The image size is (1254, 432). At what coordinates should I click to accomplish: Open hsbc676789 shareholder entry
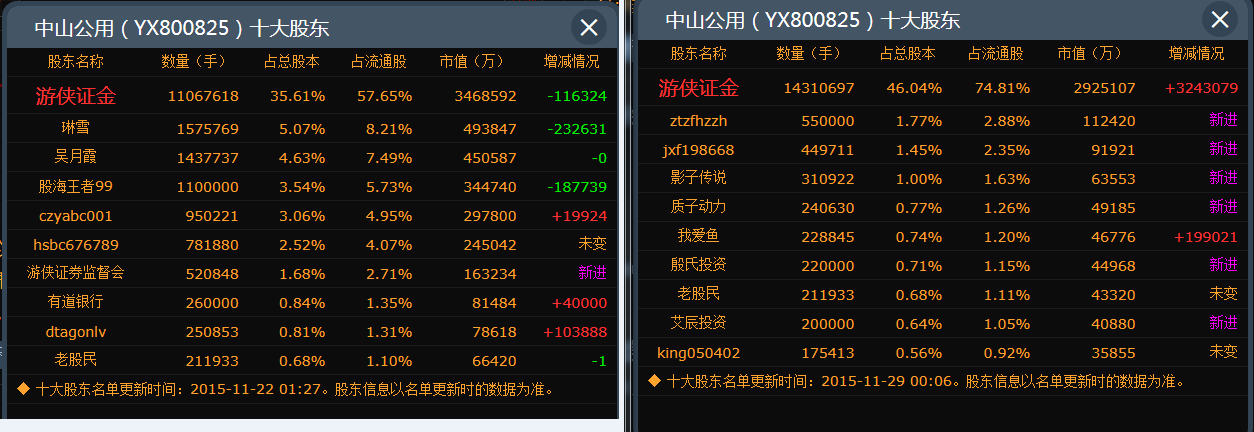[75, 244]
